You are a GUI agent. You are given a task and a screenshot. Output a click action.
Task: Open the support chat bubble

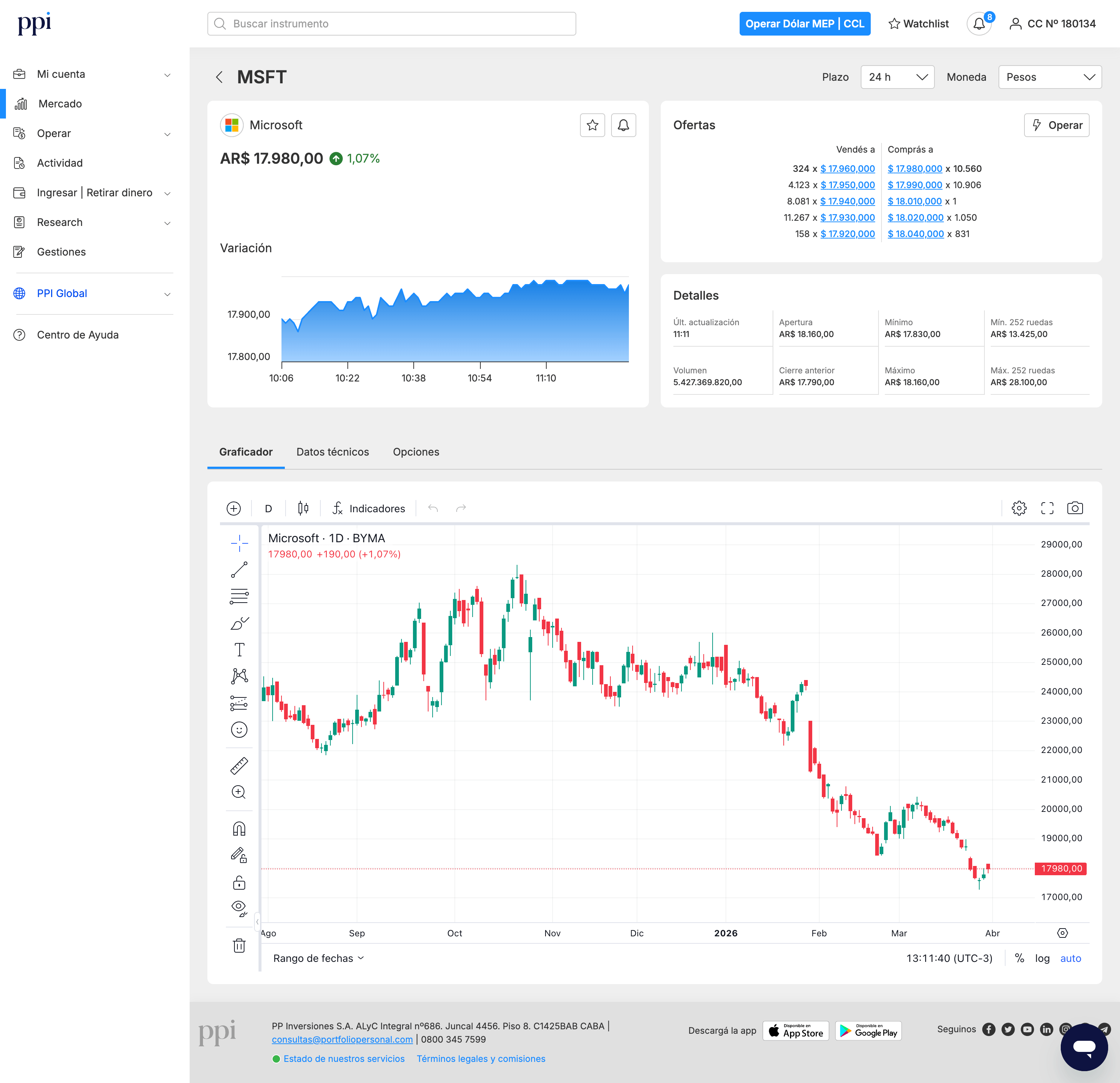1084,1047
